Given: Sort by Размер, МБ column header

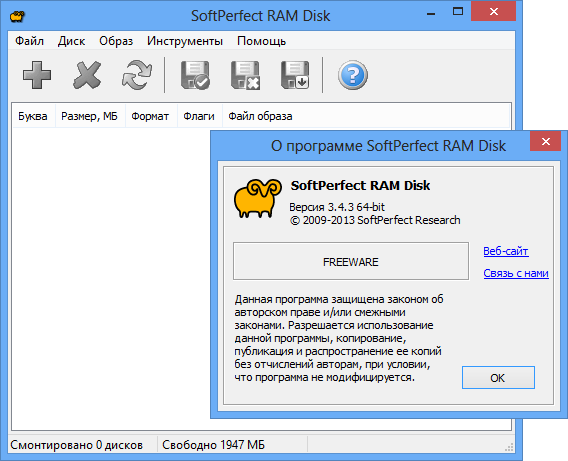Looking at the screenshot, I should pyautogui.click(x=90, y=116).
